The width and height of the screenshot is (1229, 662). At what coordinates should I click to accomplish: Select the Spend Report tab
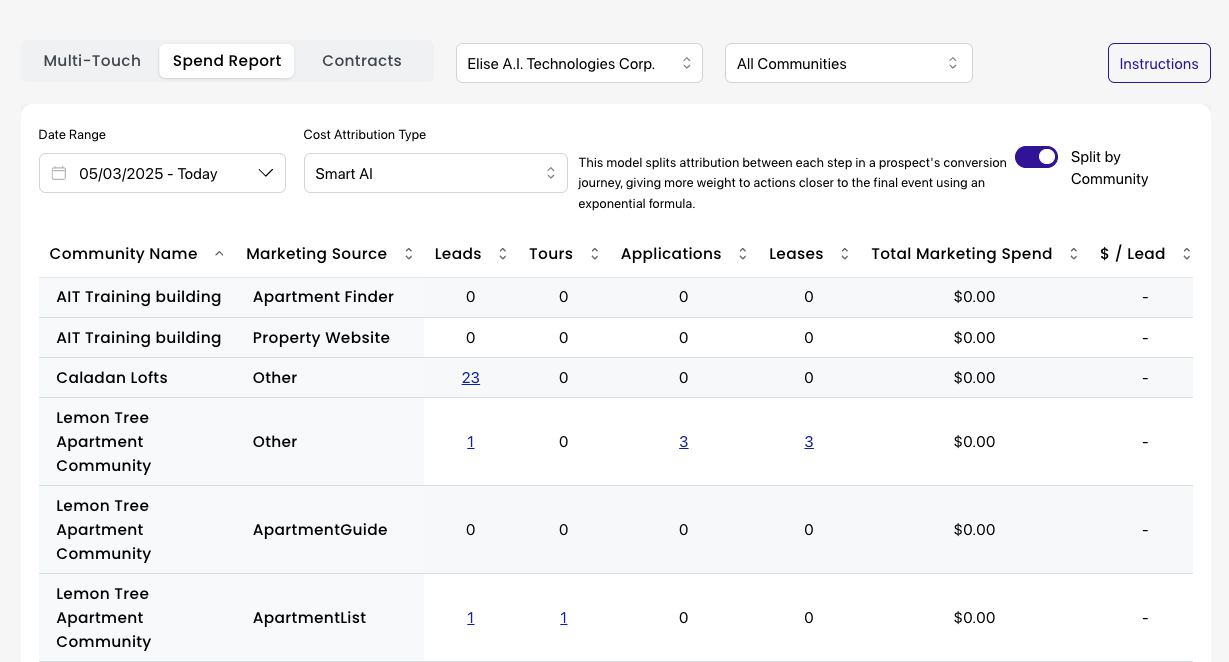pos(227,61)
